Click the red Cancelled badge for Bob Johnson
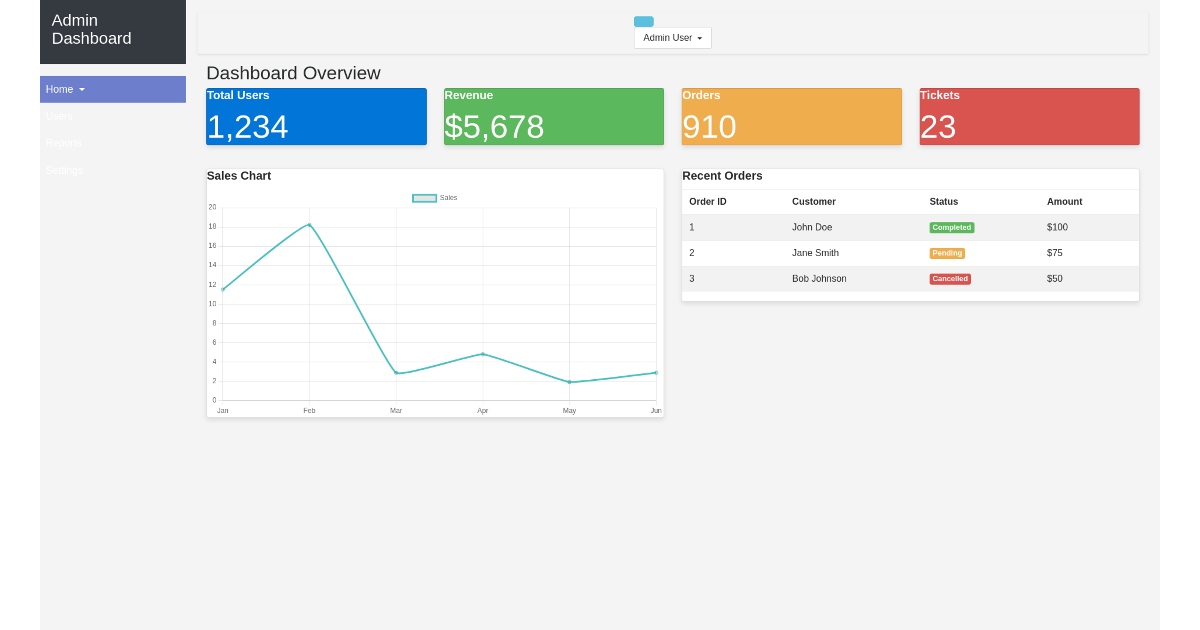Viewport: 1200px width, 630px height. click(x=950, y=279)
